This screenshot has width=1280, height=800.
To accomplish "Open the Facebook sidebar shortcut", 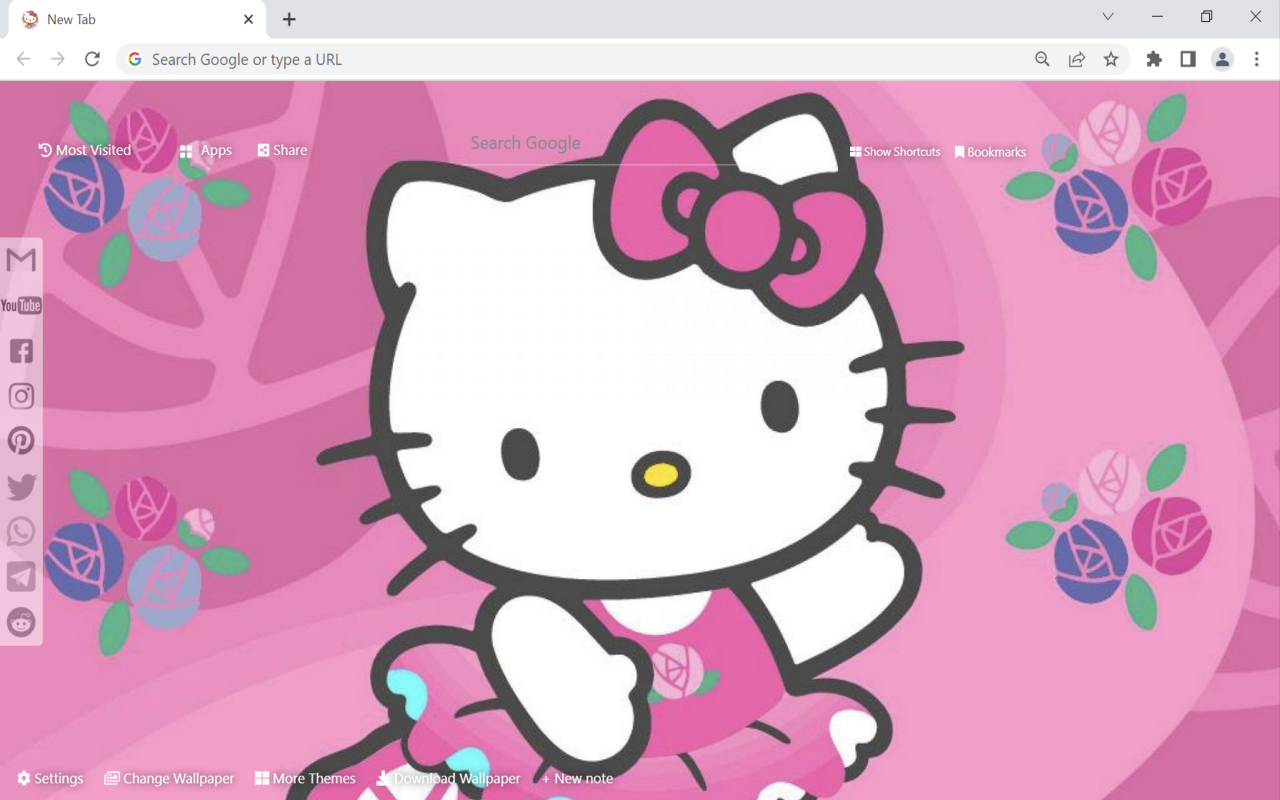I will 21,350.
